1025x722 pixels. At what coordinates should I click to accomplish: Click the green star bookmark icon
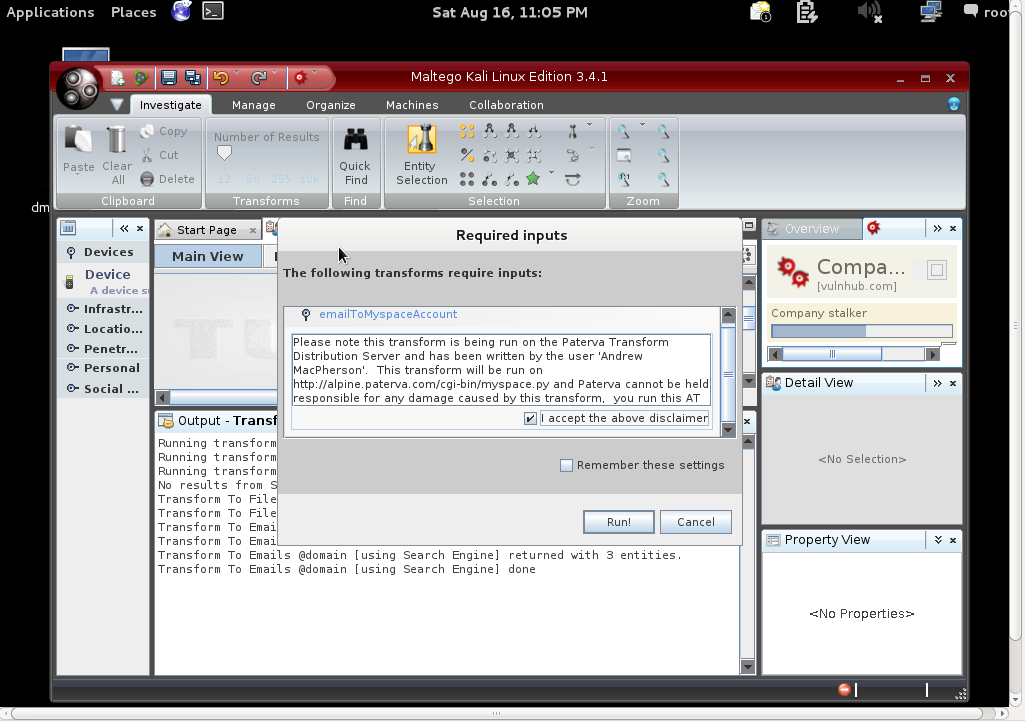(x=533, y=179)
